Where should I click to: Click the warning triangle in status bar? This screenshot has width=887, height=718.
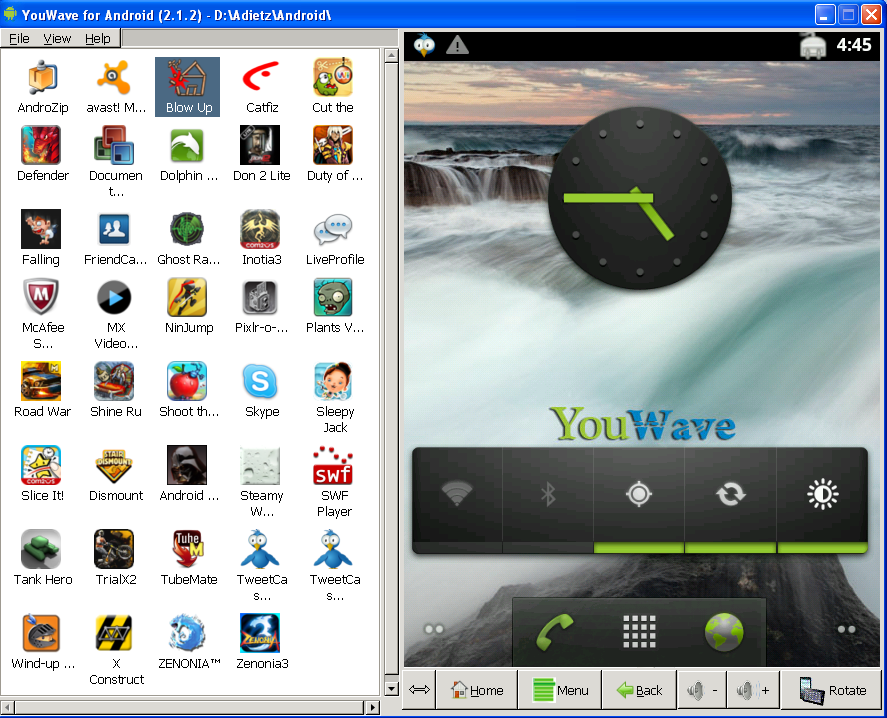click(x=457, y=45)
